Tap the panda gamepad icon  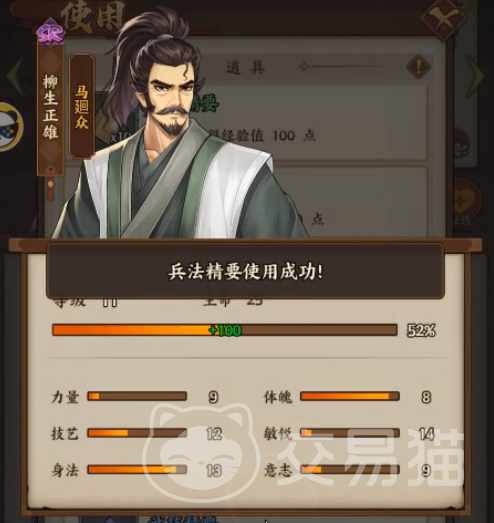coord(9,127)
